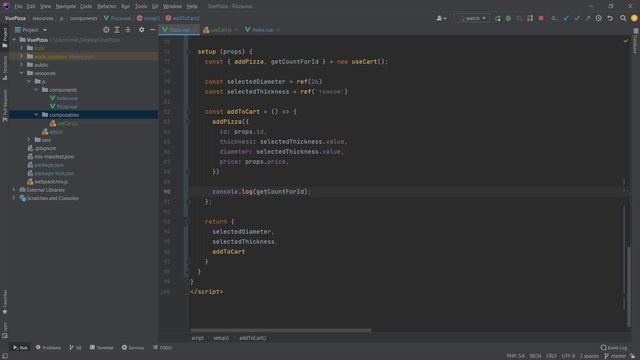Click the vertical editor scrollbar
This screenshot has height=360, width=640.
629,286
